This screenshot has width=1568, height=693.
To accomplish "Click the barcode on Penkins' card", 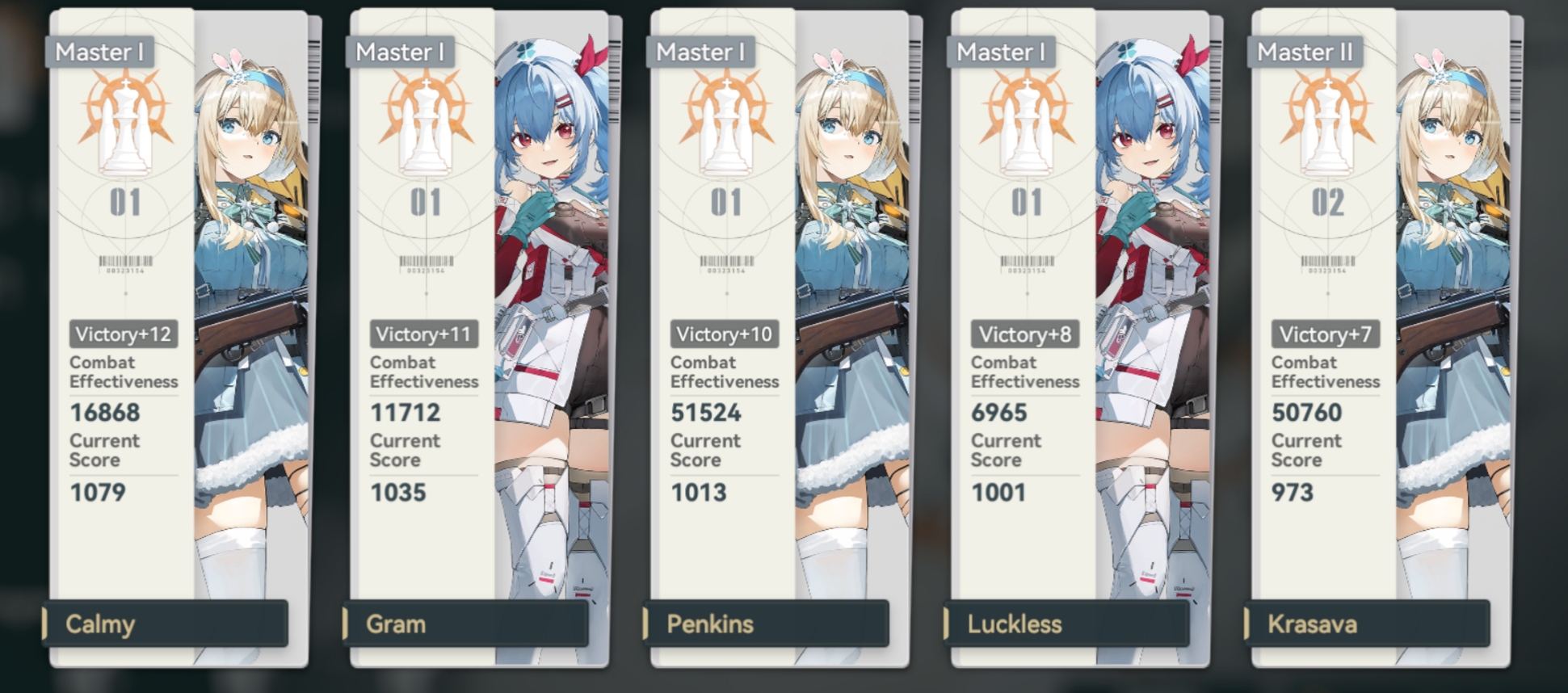I will pyautogui.click(x=726, y=264).
